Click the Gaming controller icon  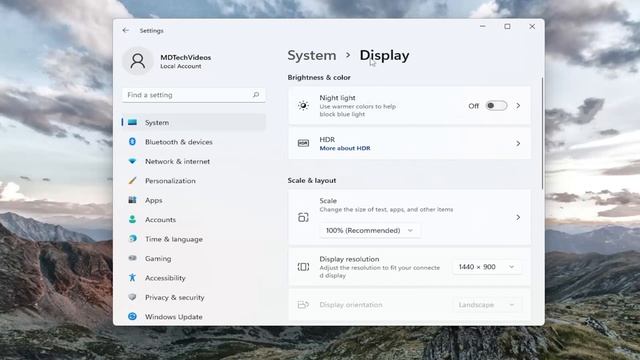point(132,258)
